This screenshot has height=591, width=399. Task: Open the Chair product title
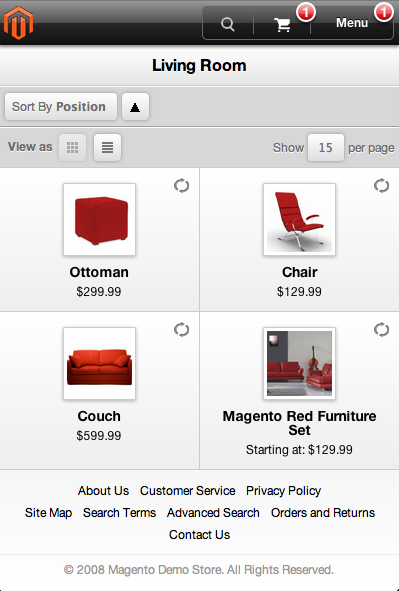[x=300, y=272]
